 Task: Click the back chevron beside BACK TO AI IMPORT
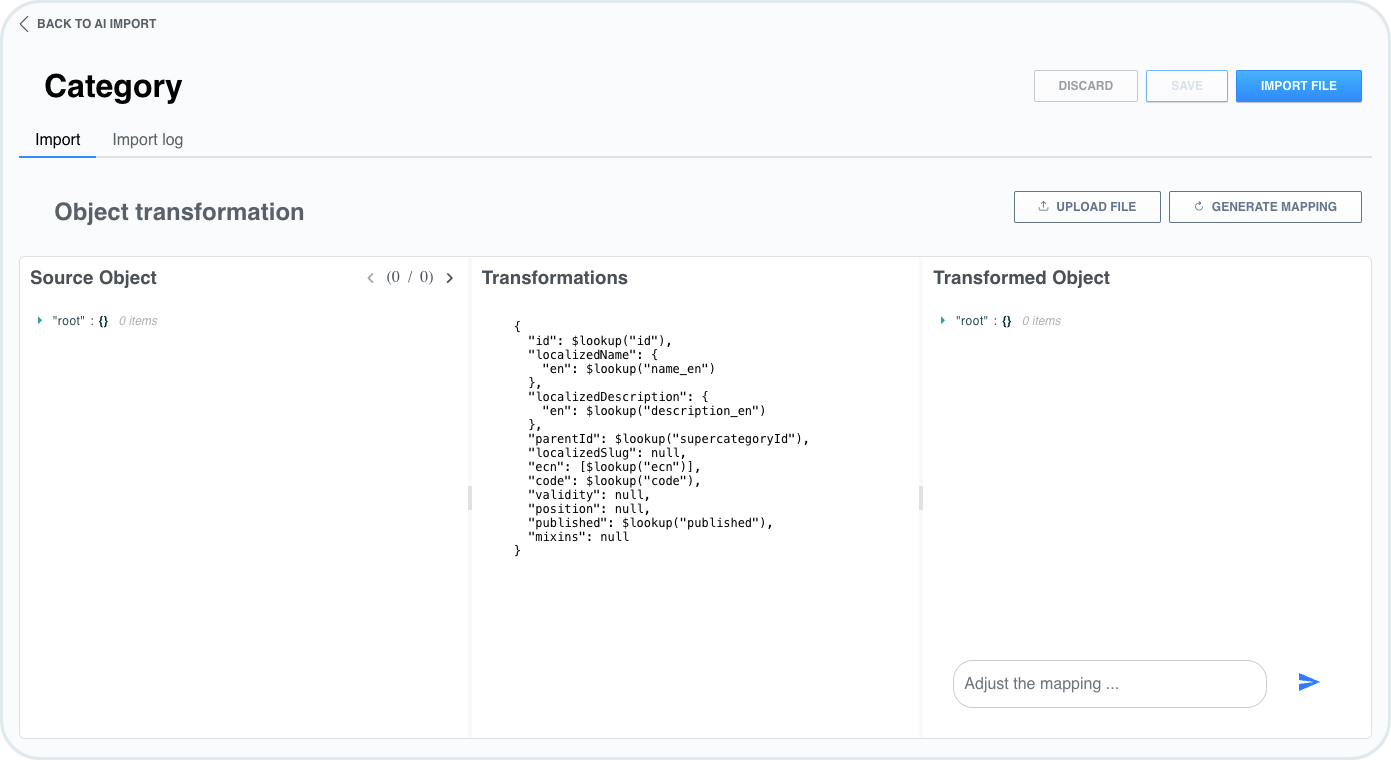click(x=24, y=23)
